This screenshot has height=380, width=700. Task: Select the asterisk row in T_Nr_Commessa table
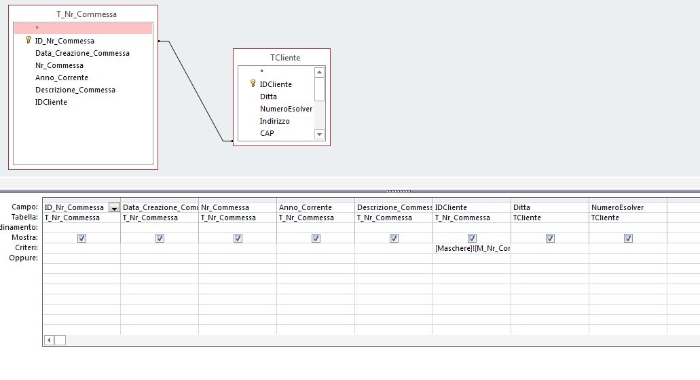coord(83,29)
